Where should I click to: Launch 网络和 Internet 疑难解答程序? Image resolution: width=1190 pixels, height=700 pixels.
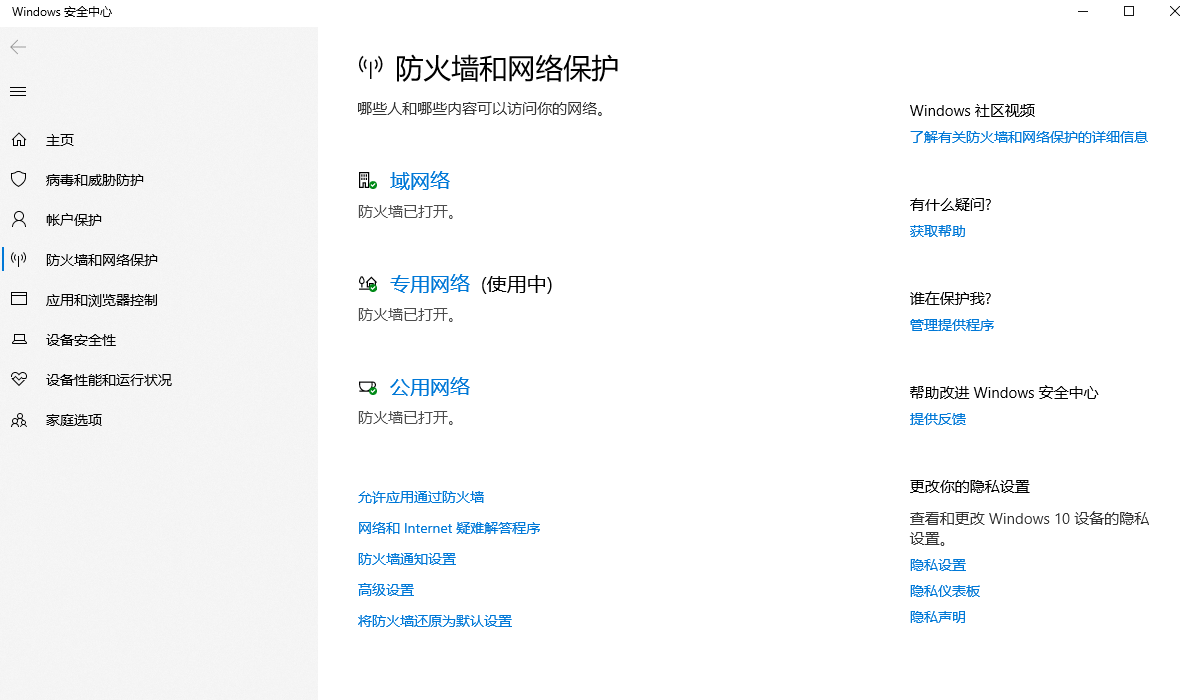coord(449,528)
